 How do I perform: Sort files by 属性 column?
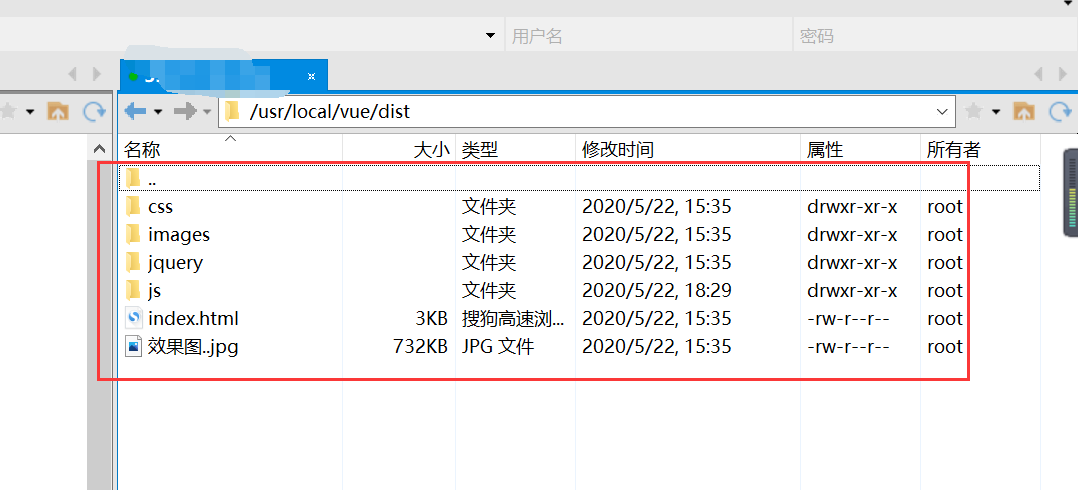click(x=860, y=149)
